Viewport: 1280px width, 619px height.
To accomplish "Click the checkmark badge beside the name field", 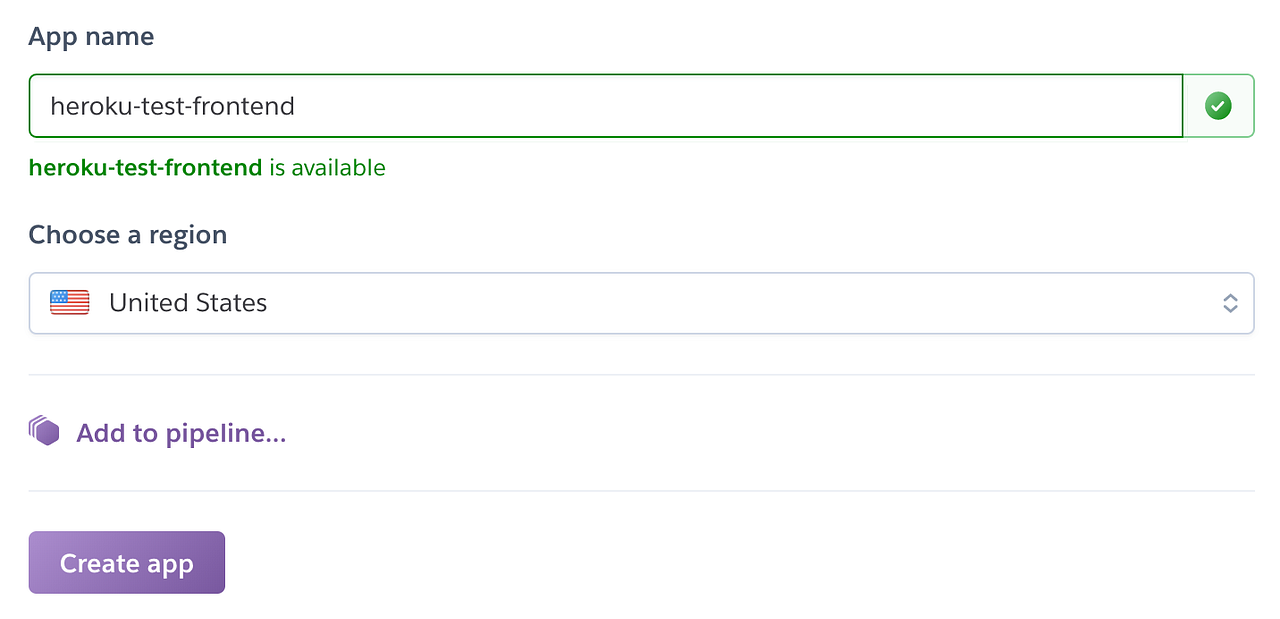I will [1217, 105].
